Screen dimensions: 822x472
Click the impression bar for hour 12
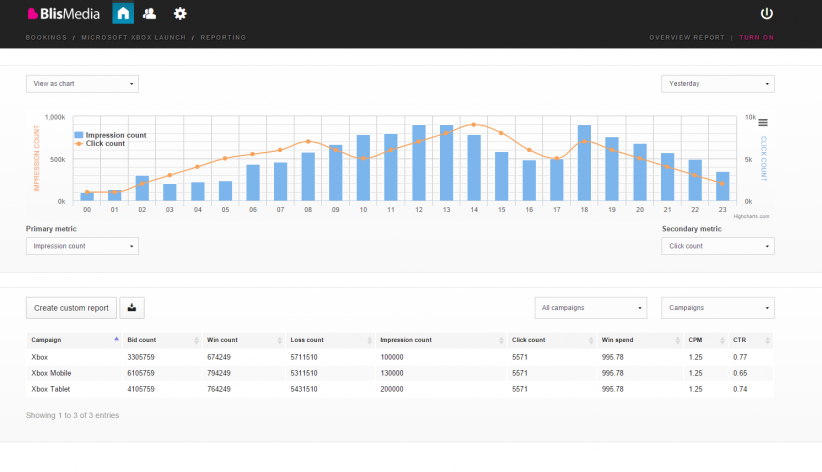point(419,163)
